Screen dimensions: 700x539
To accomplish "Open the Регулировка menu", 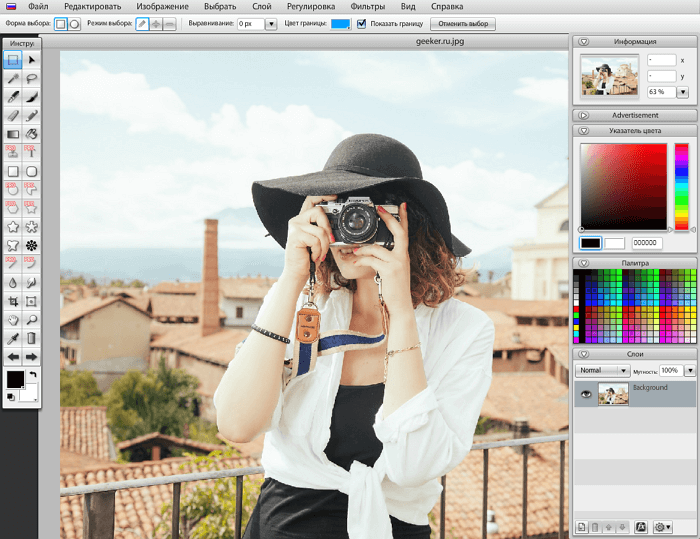I will click(x=312, y=6).
